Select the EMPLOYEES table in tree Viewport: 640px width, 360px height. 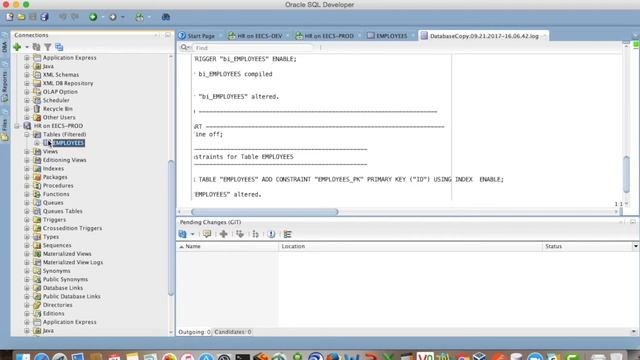point(68,143)
